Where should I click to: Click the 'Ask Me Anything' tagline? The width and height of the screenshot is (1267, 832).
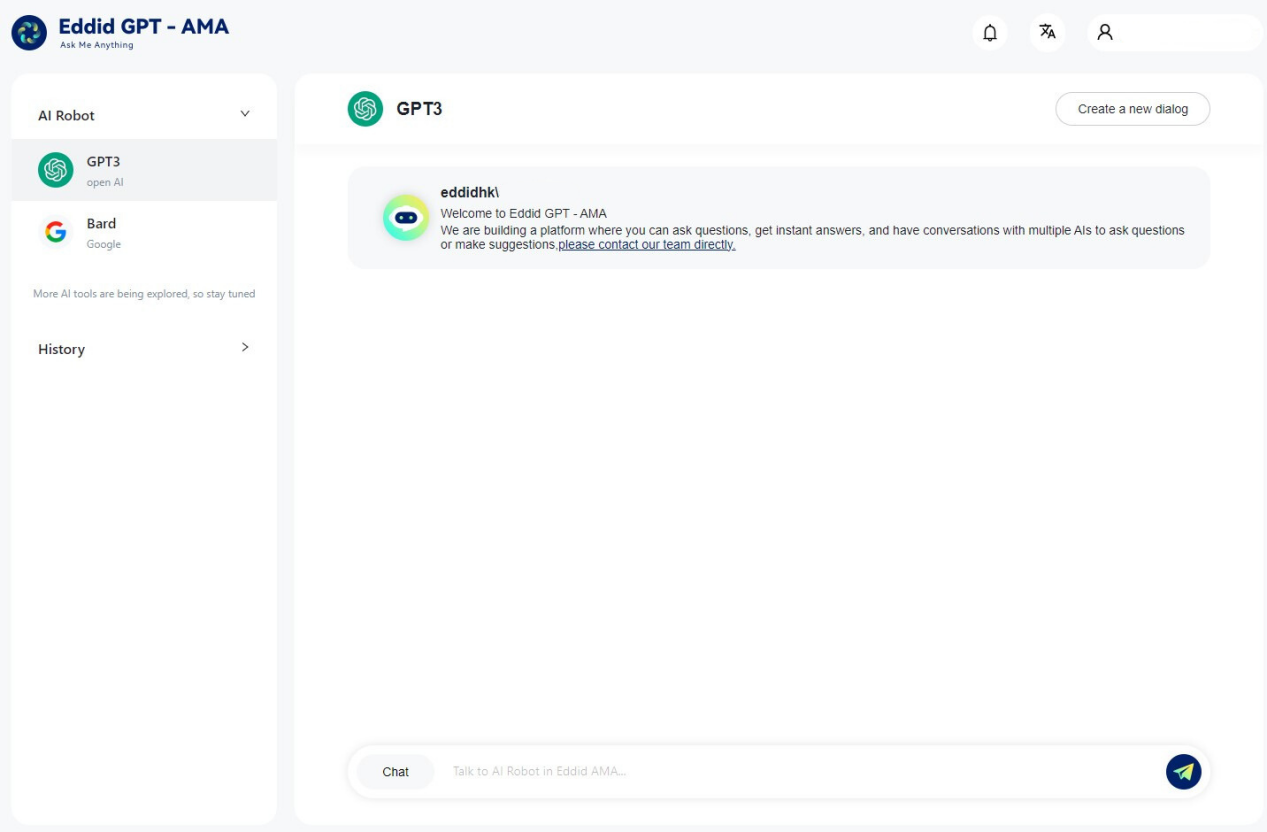tap(96, 45)
